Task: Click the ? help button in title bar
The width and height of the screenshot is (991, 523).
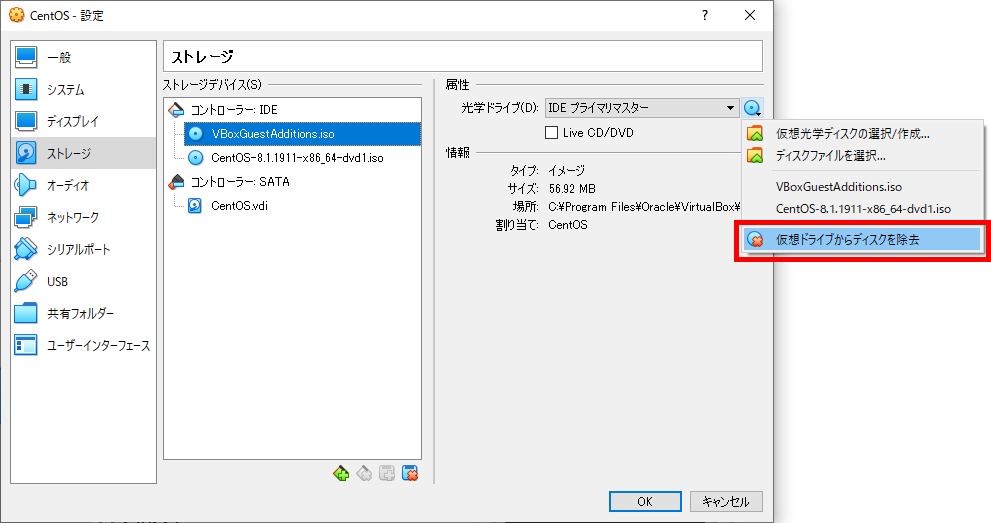Action: [x=705, y=15]
